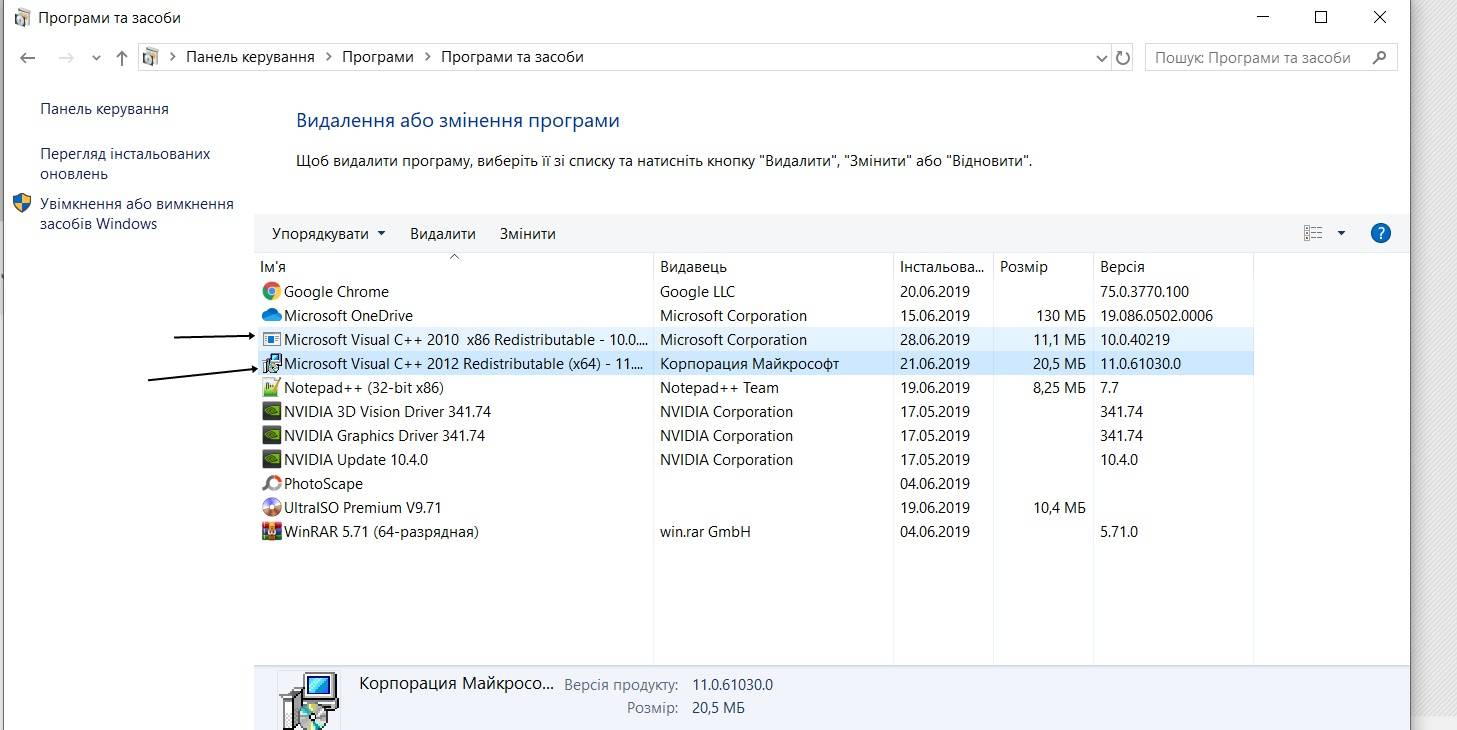Click the view layout icon in toolbar
This screenshot has width=1457, height=730.
click(x=1313, y=233)
